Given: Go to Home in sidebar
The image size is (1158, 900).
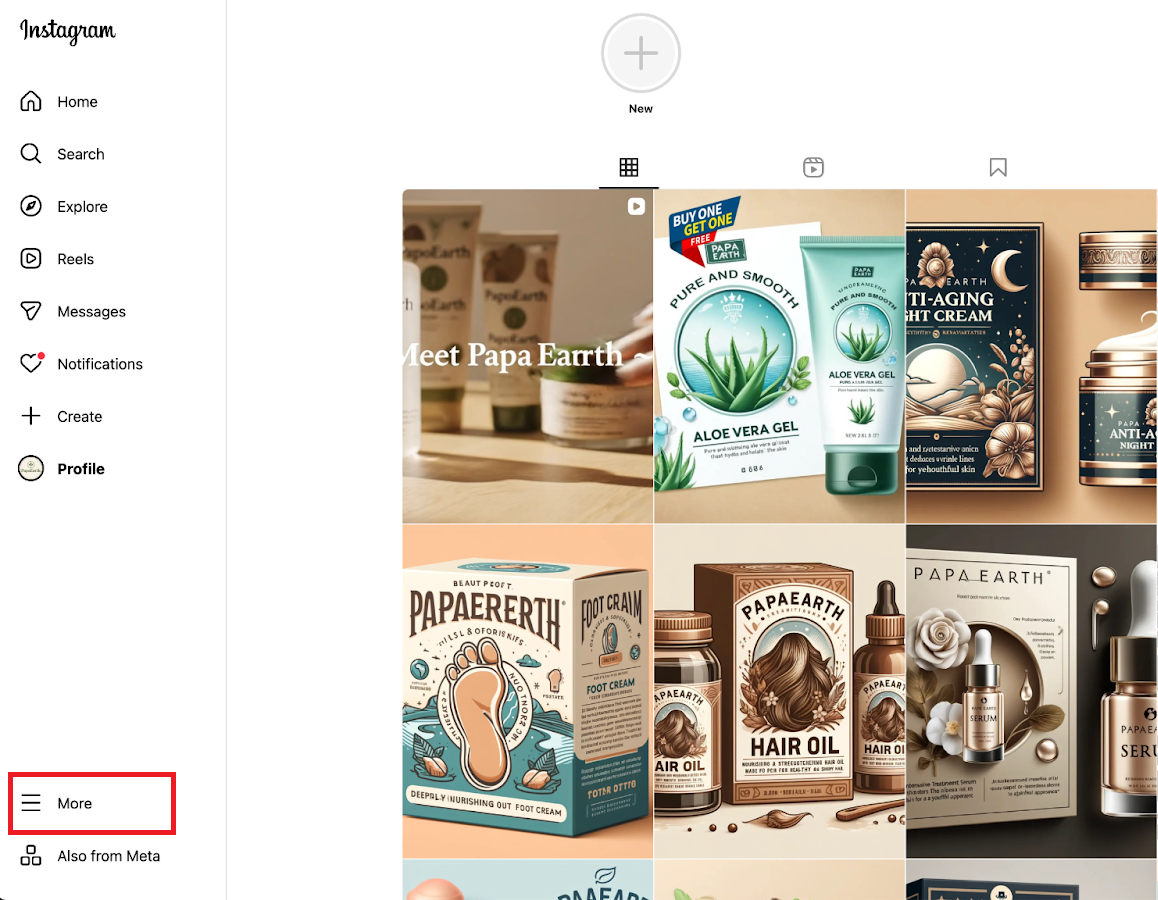Looking at the screenshot, I should pyautogui.click(x=59, y=101).
